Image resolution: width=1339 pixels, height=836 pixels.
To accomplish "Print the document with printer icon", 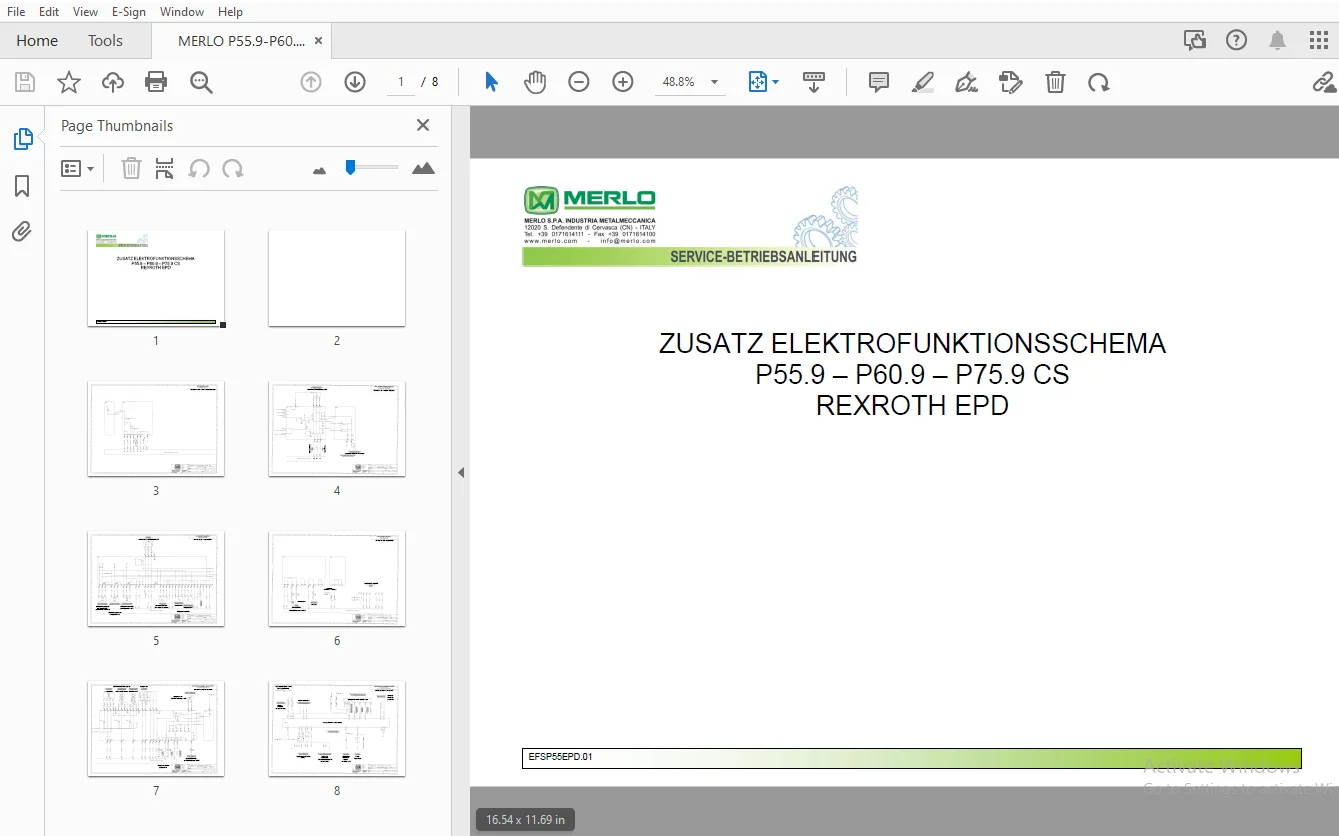I will pyautogui.click(x=156, y=82).
